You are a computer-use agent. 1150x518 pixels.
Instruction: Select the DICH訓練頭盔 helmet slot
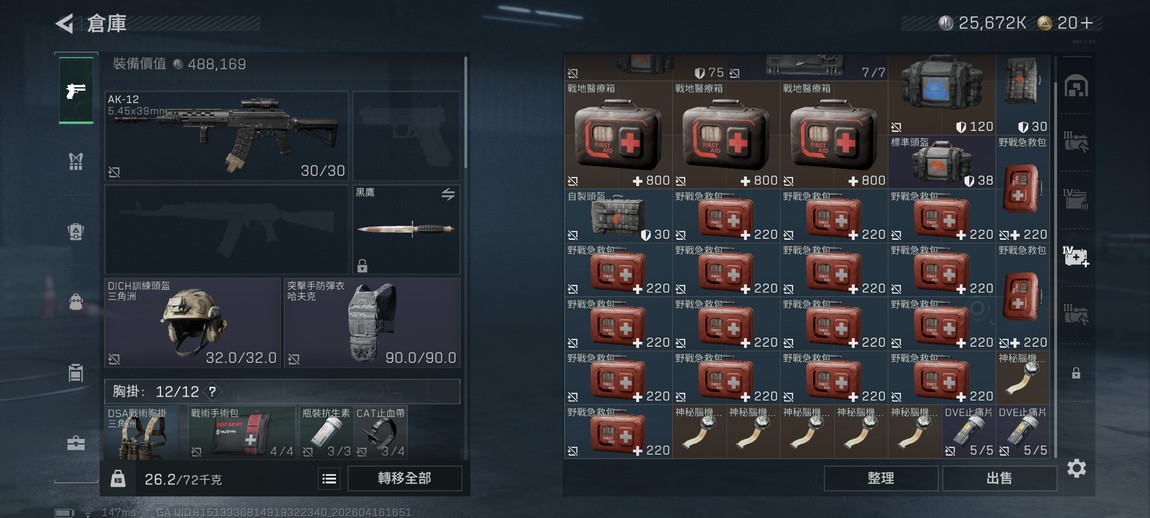pos(192,323)
